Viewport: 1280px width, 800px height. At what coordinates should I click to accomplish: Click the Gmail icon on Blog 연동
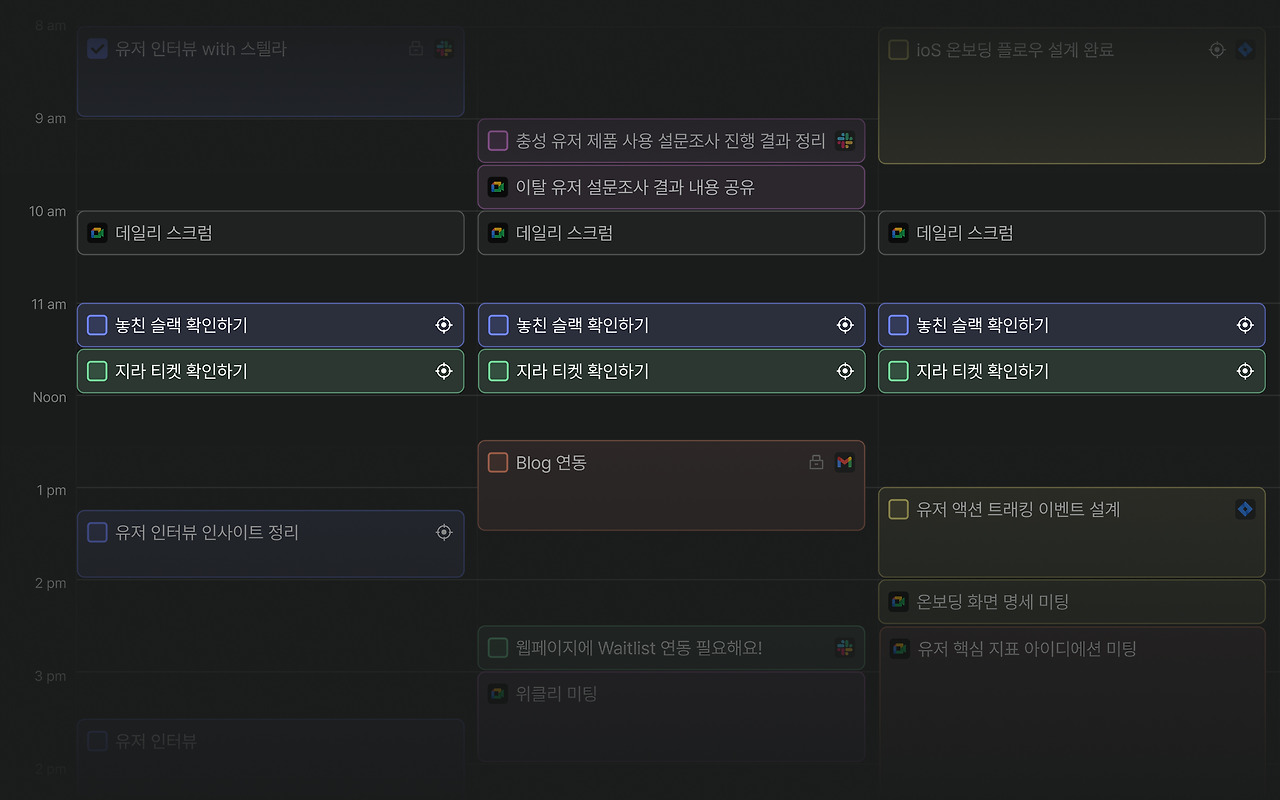pos(845,462)
